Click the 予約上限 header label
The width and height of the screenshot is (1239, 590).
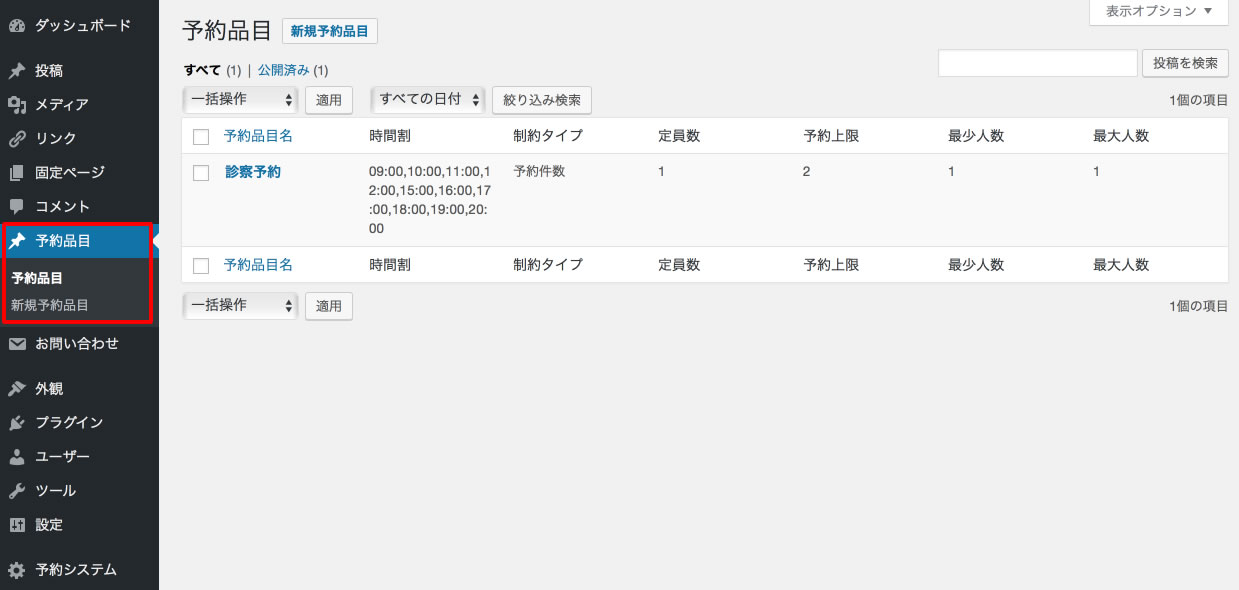[x=831, y=136]
